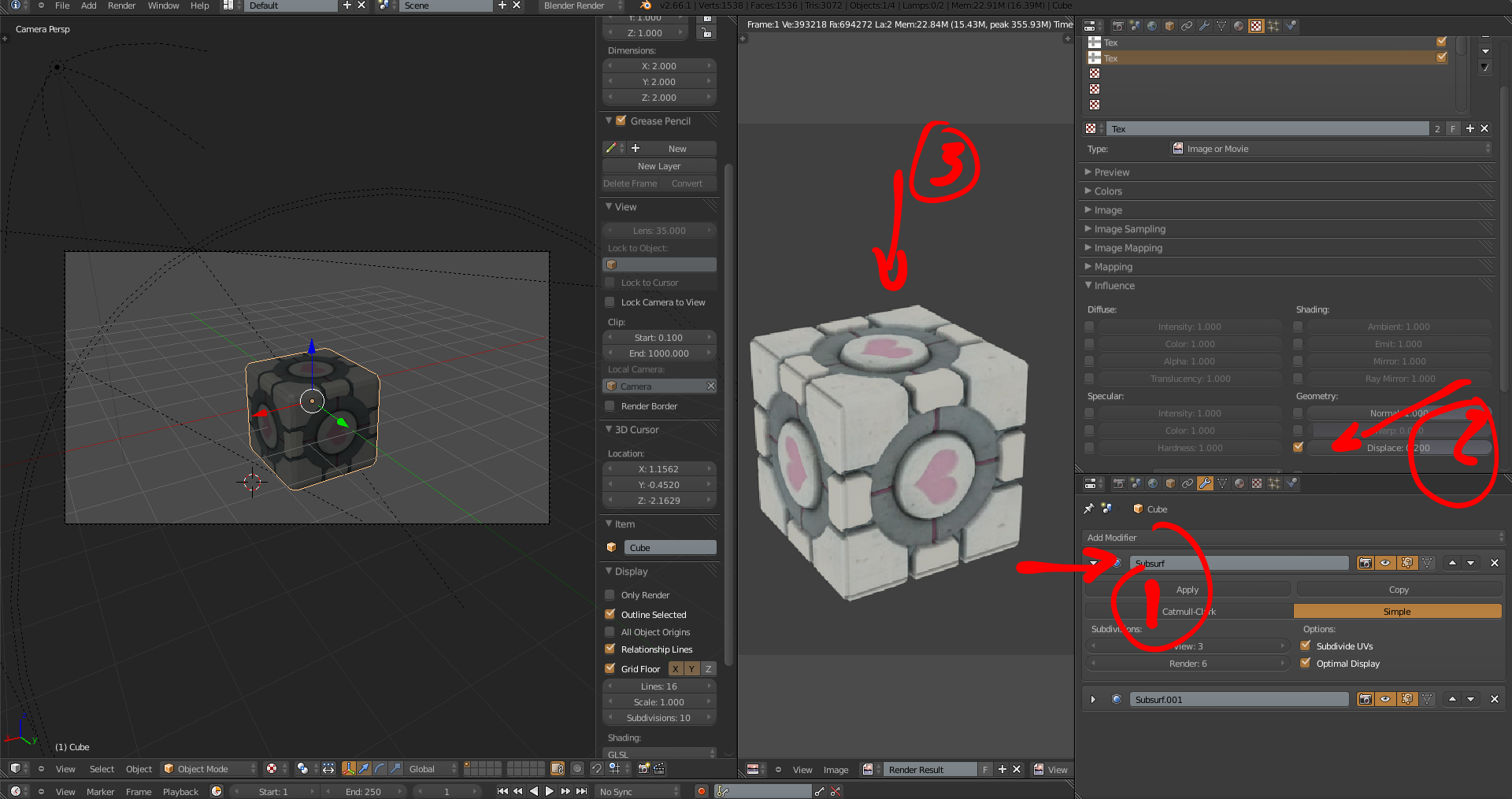
Task: Open Particles tab in upper properties header
Action: click(x=1273, y=26)
